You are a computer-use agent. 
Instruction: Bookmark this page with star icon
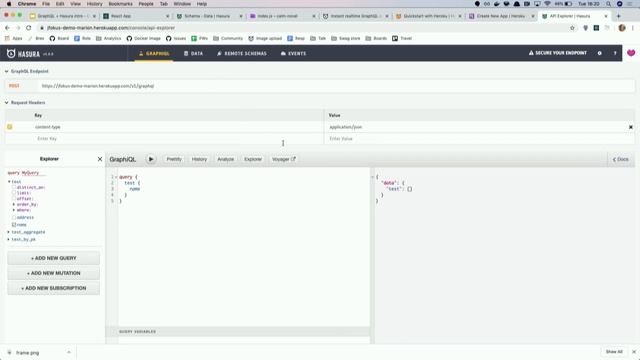click(x=572, y=28)
